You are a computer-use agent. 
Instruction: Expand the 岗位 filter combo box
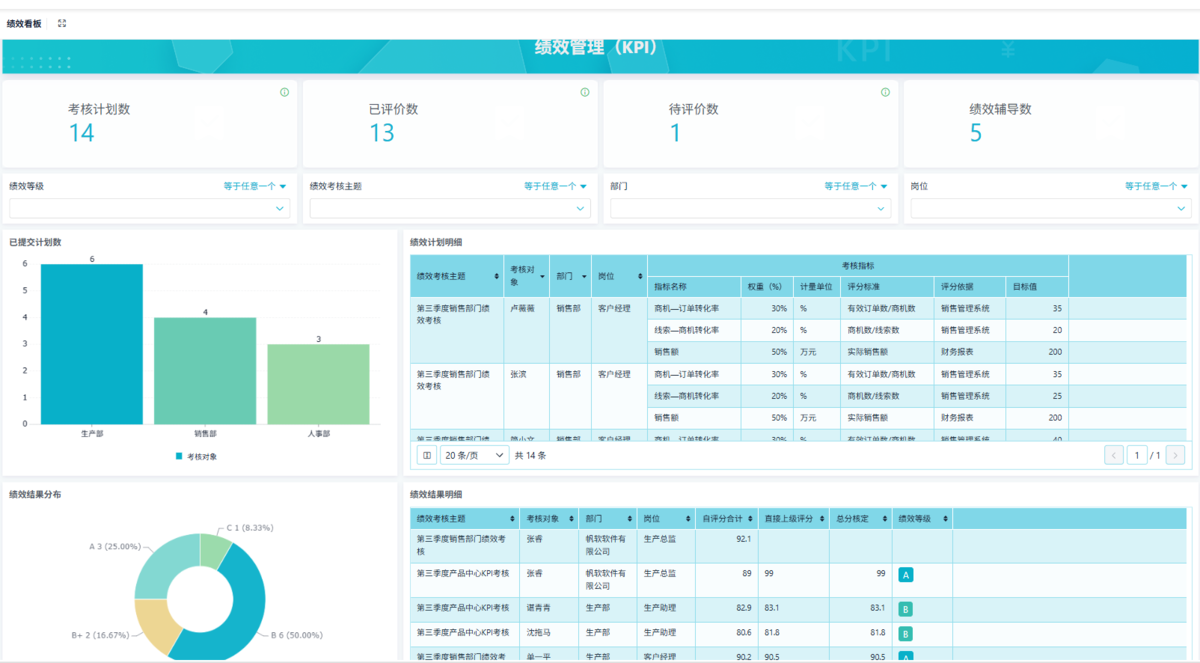(x=1051, y=208)
